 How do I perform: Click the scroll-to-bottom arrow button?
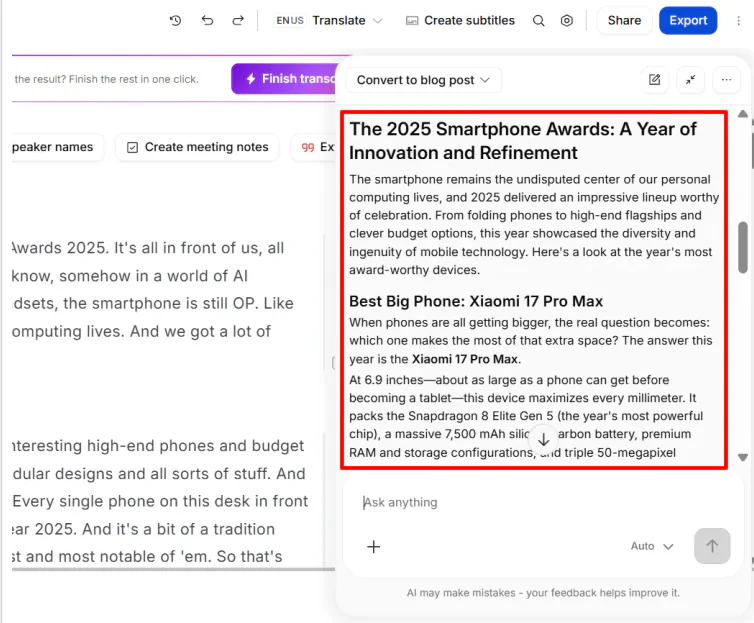click(x=543, y=439)
